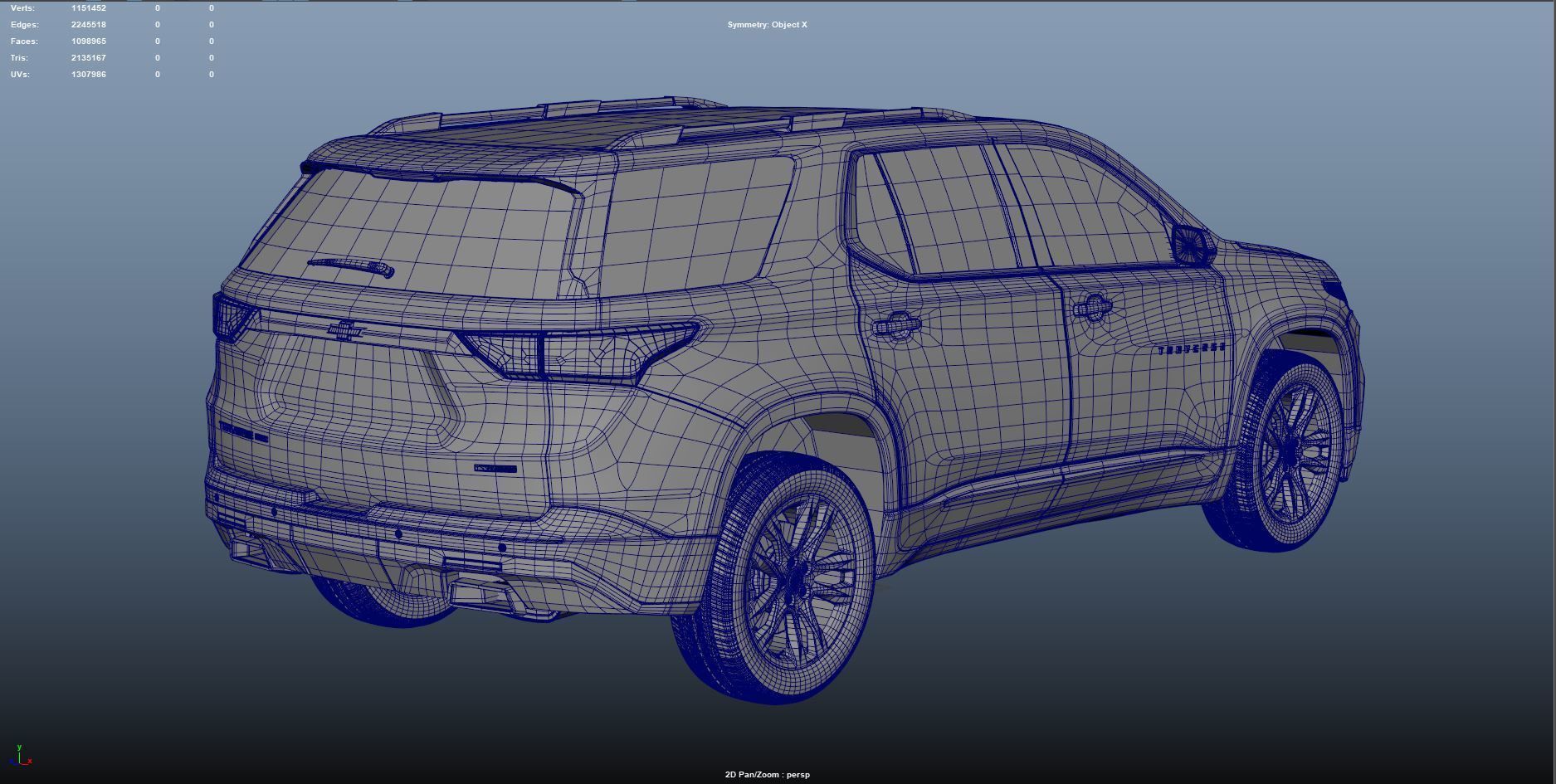Click the Verts: heads-up label
This screenshot has height=784, width=1556.
coord(22,8)
